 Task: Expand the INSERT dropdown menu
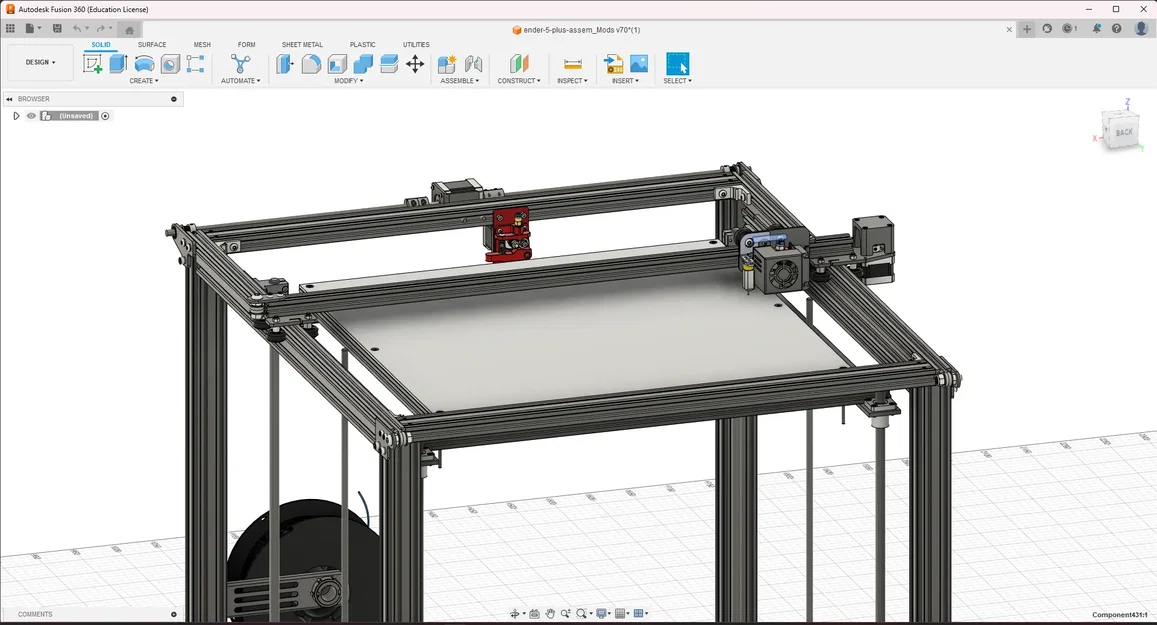point(625,80)
